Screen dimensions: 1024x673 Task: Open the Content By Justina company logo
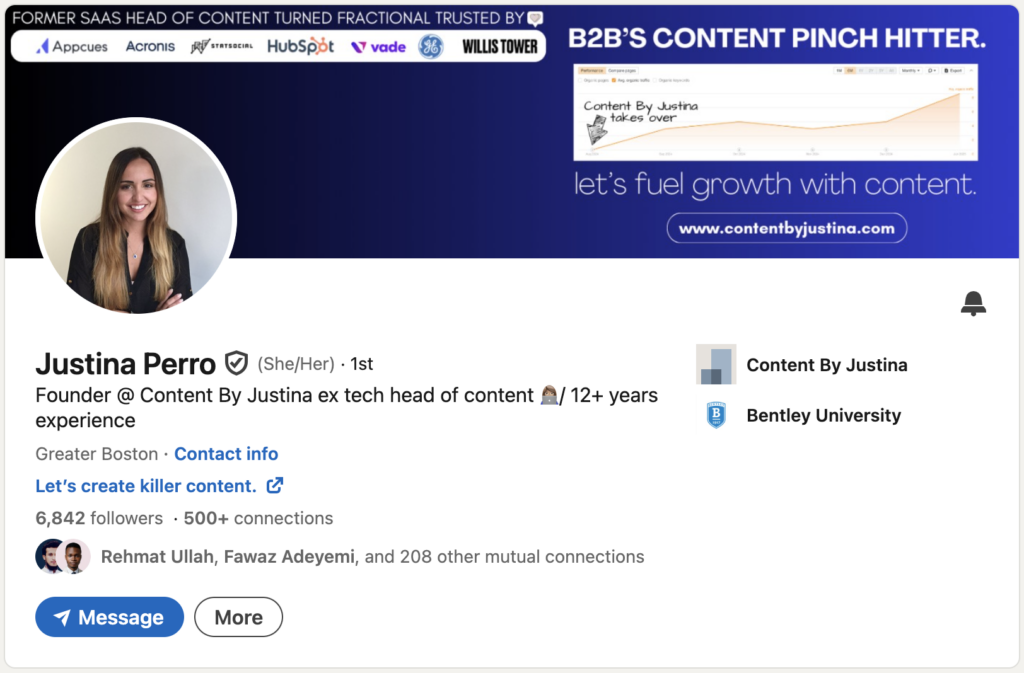716,365
